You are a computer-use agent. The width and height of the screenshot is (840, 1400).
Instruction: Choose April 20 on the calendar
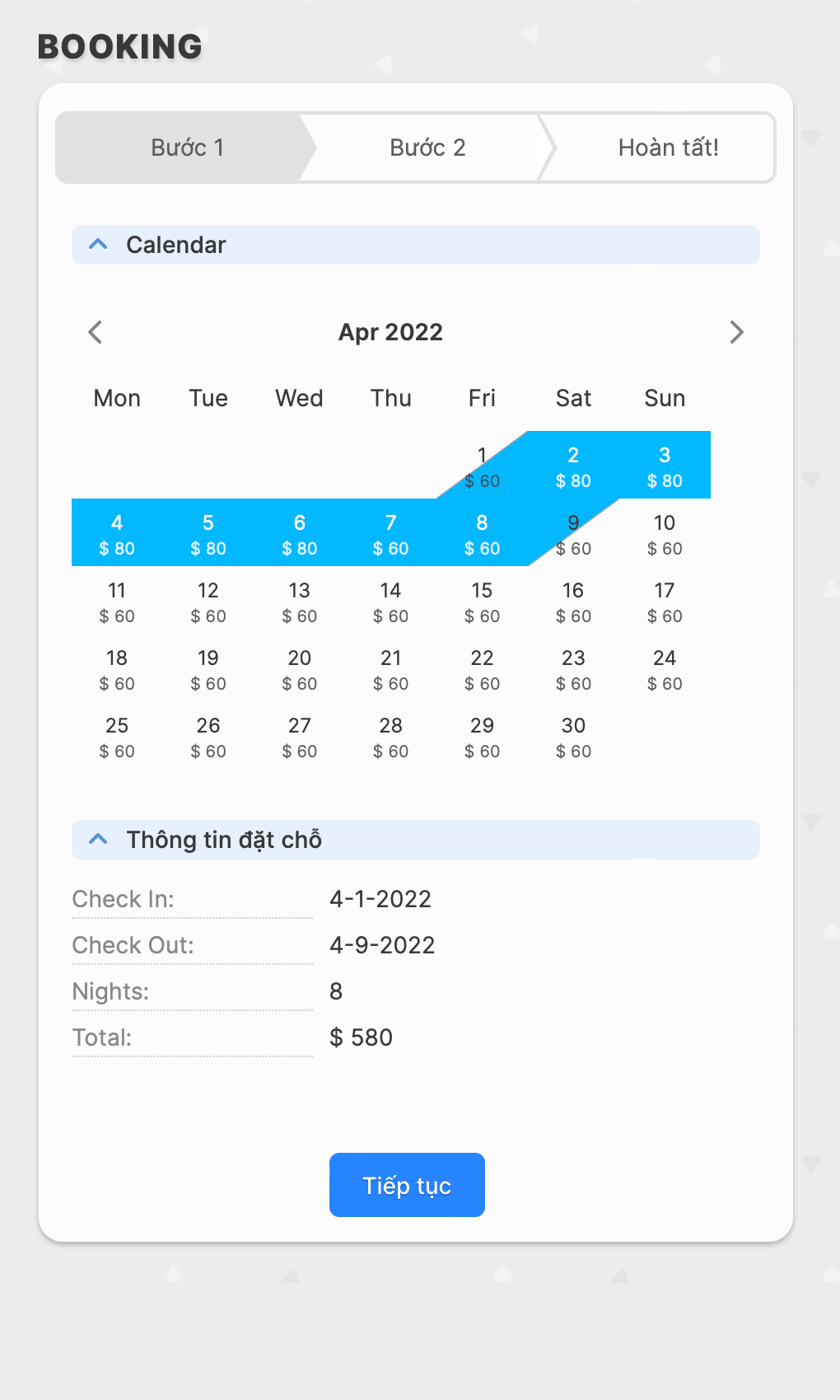300,668
